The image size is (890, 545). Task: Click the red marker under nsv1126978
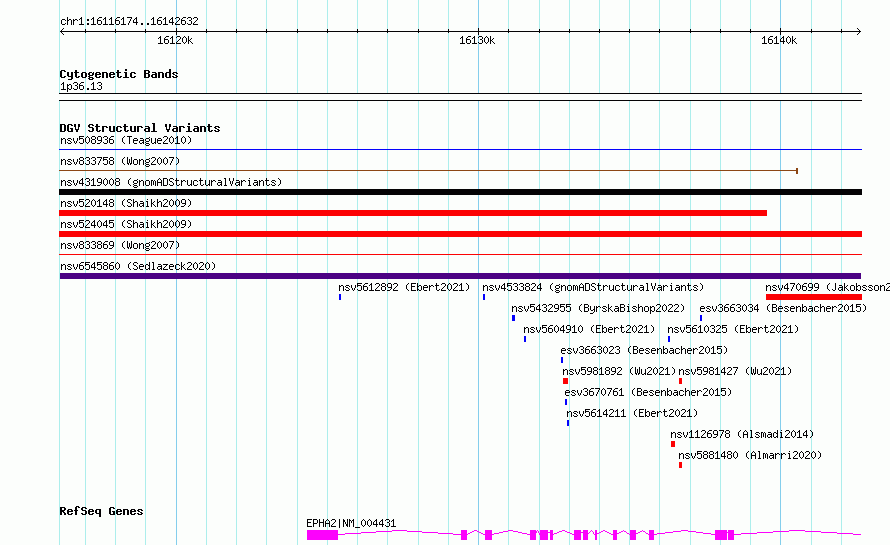(x=673, y=444)
